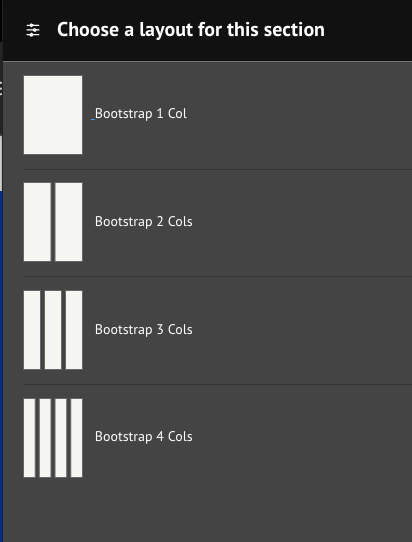Screen dimensions: 412x542
Task: Click middle bar of three-column icon
Action: point(53,330)
